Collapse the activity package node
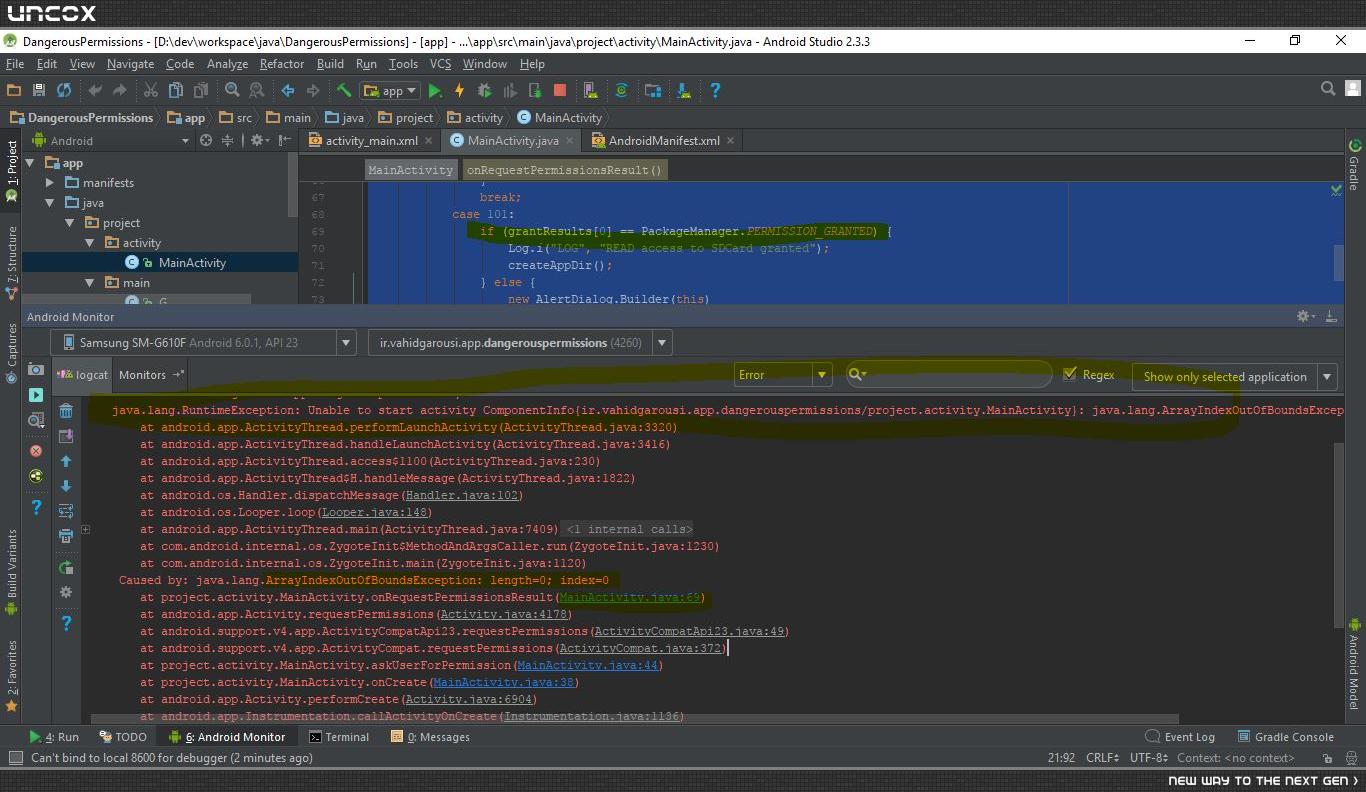Image resolution: width=1366 pixels, height=792 pixels. coord(90,243)
